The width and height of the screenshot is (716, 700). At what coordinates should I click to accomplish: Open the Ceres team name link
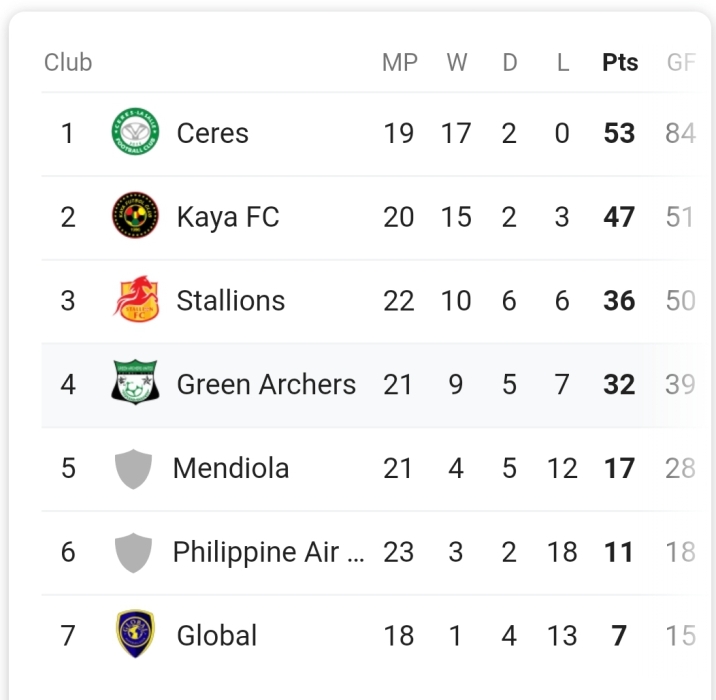(x=212, y=133)
